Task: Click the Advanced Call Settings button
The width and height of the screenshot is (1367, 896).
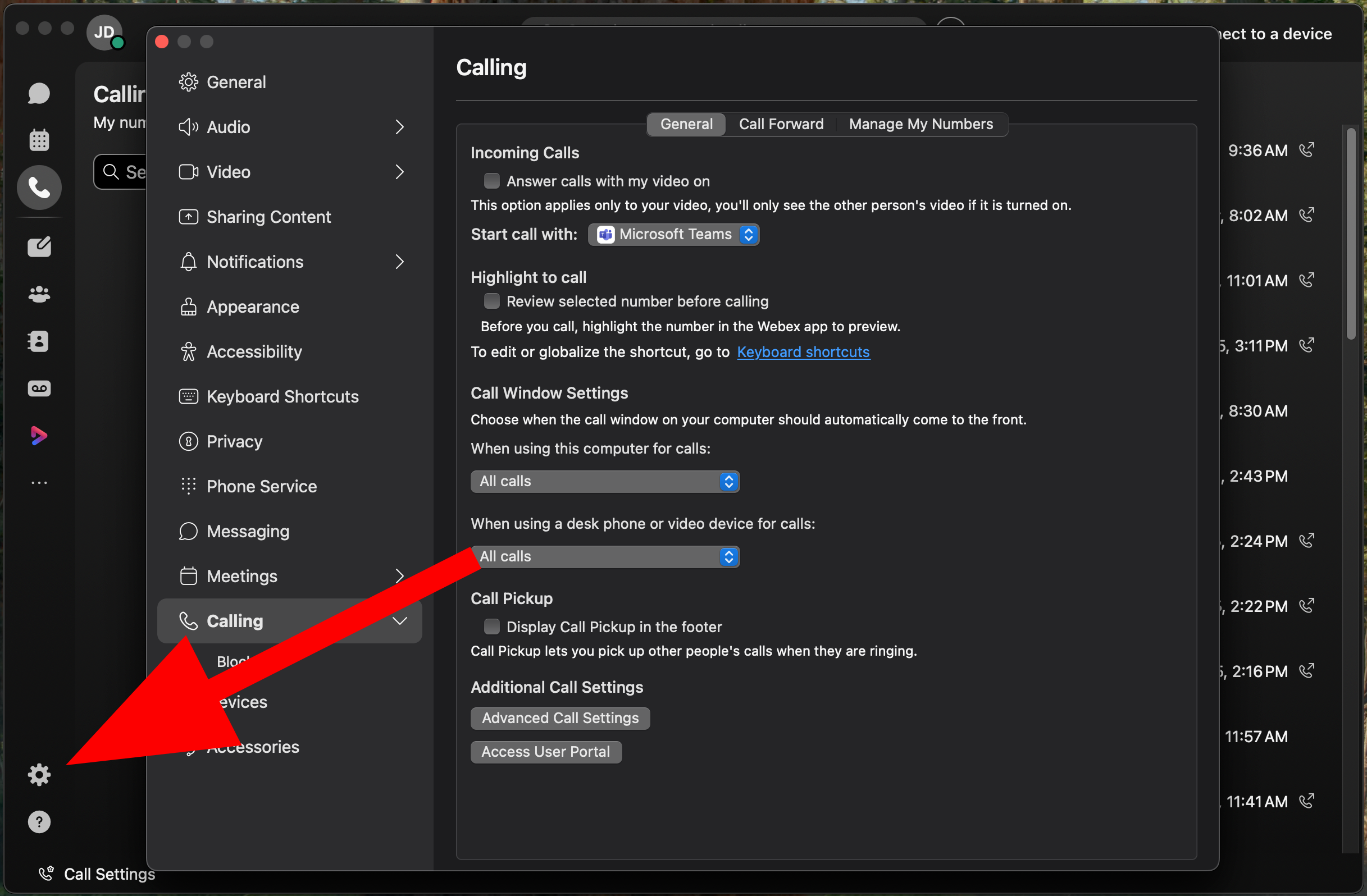Action: (560, 718)
